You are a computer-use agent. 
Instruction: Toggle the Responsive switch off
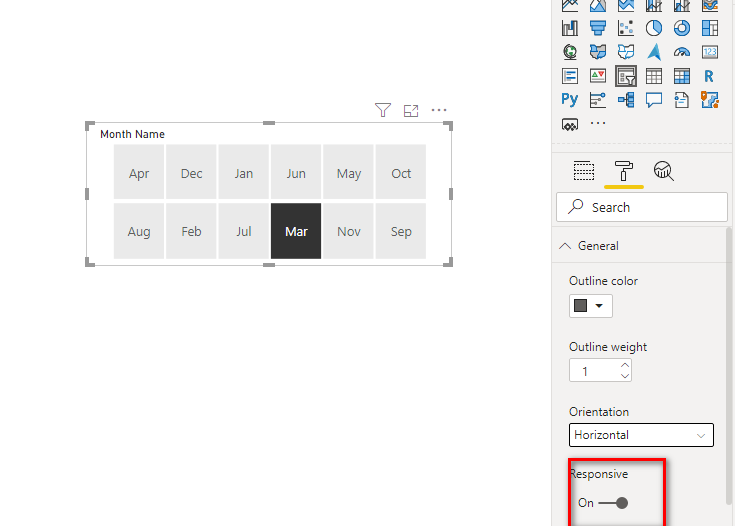pos(614,503)
